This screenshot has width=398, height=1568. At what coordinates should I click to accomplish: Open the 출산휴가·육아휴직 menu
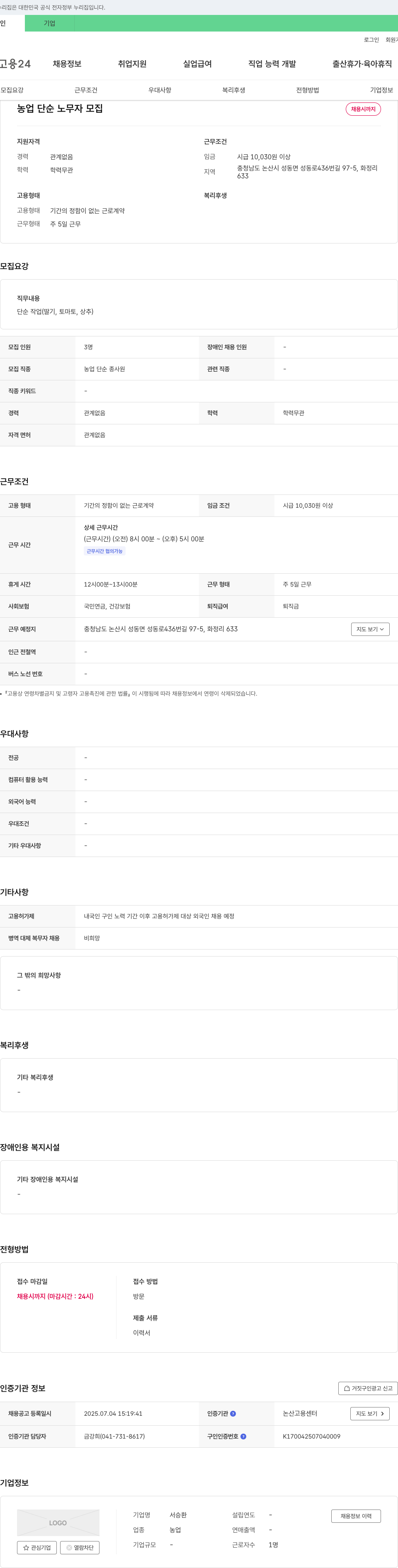tap(362, 64)
